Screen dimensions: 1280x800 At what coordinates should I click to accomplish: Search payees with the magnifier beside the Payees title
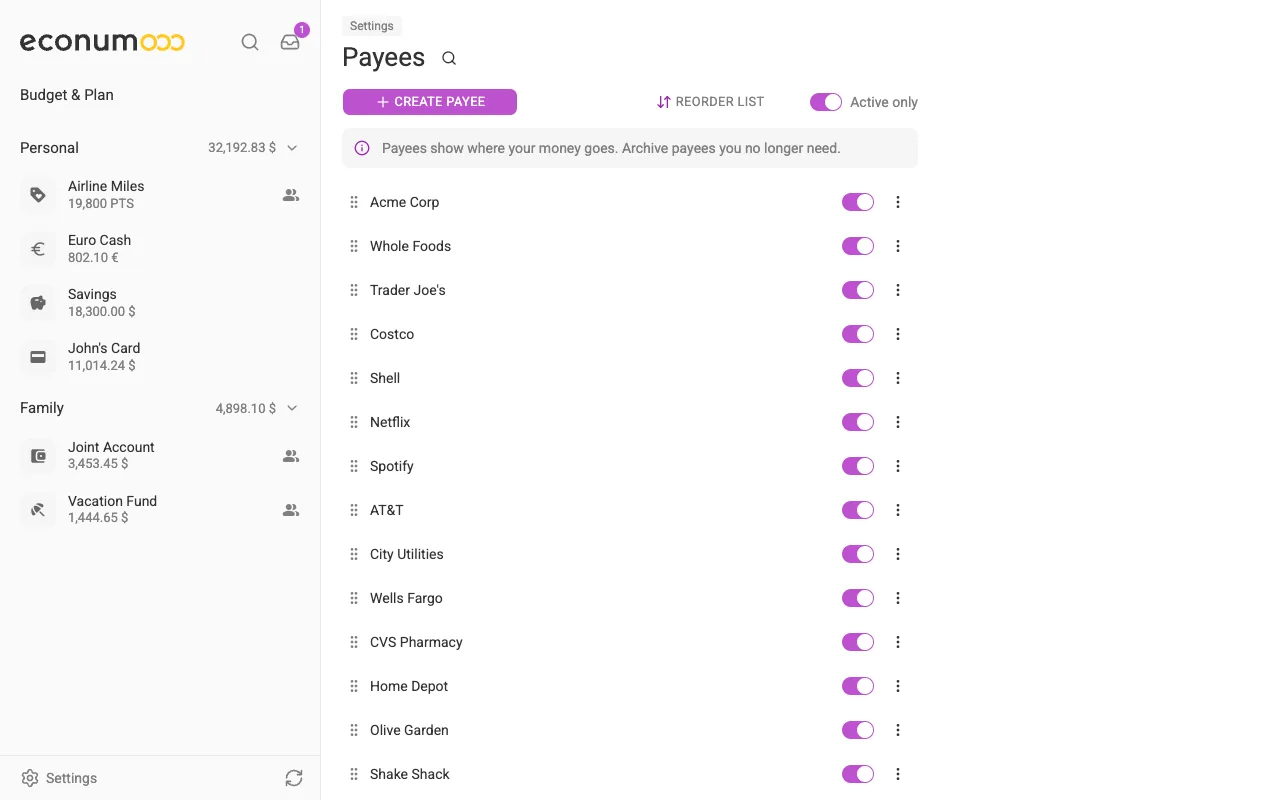click(x=449, y=58)
